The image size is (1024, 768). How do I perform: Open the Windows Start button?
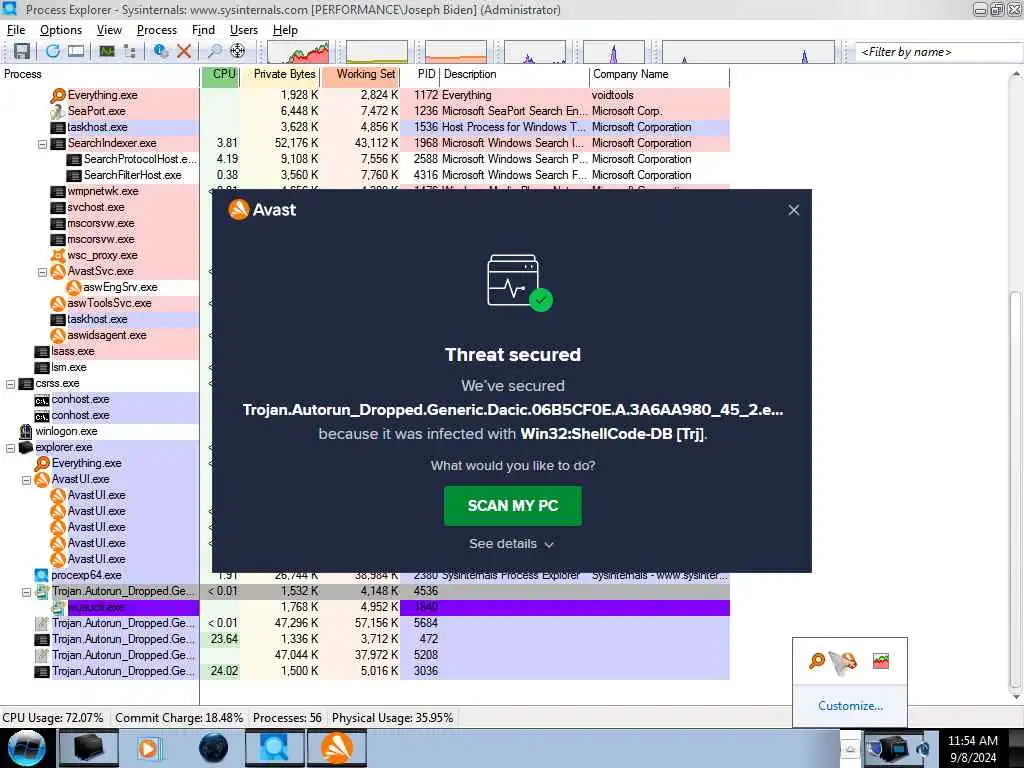click(27, 748)
